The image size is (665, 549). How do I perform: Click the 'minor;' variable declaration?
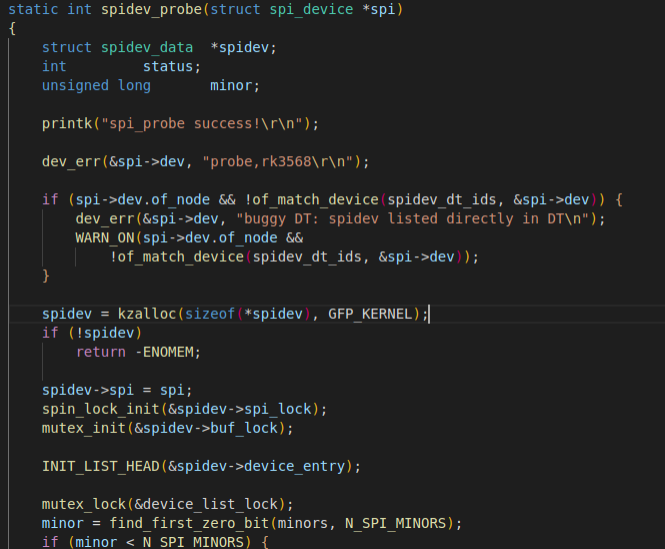tap(235, 86)
